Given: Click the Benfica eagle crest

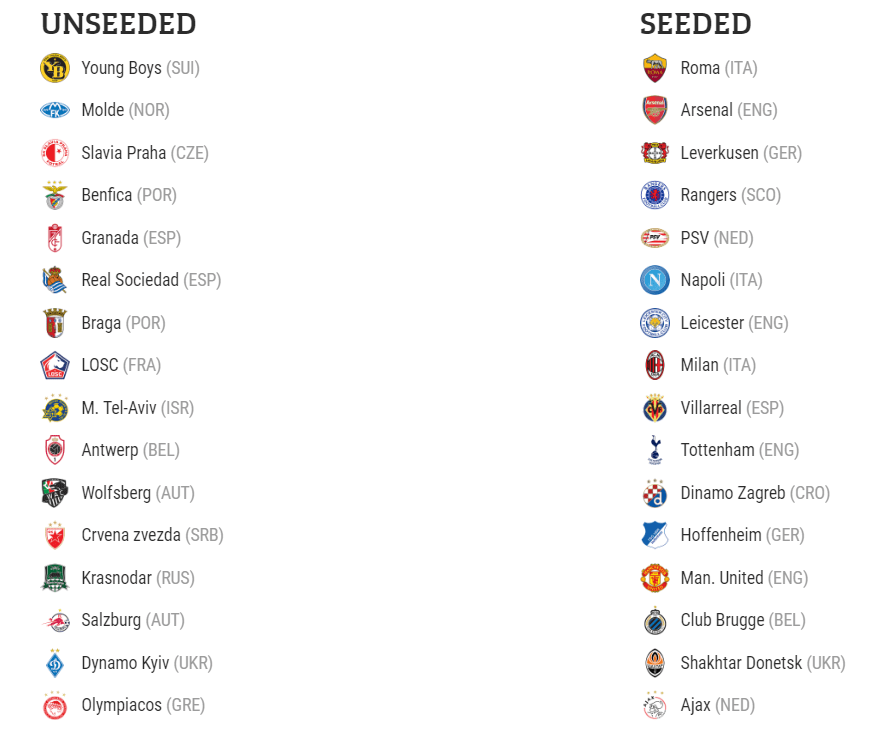Looking at the screenshot, I should click(x=55, y=195).
